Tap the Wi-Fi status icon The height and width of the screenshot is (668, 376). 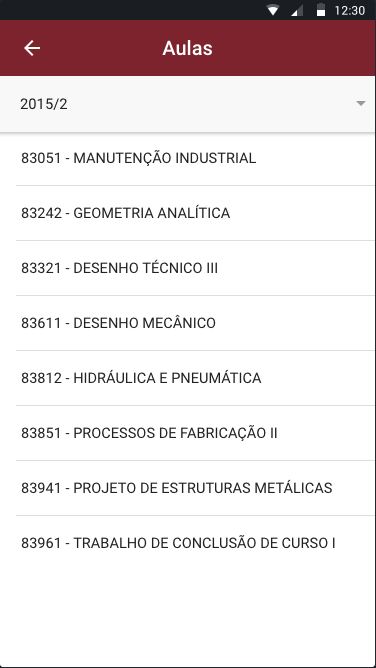pyautogui.click(x=273, y=10)
